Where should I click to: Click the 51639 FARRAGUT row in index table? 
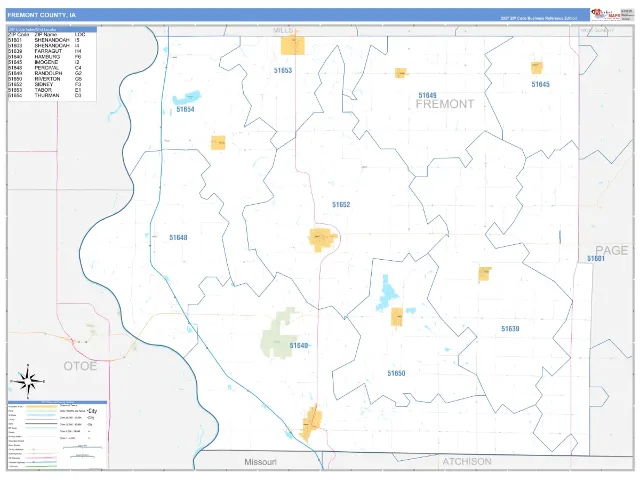47,51
